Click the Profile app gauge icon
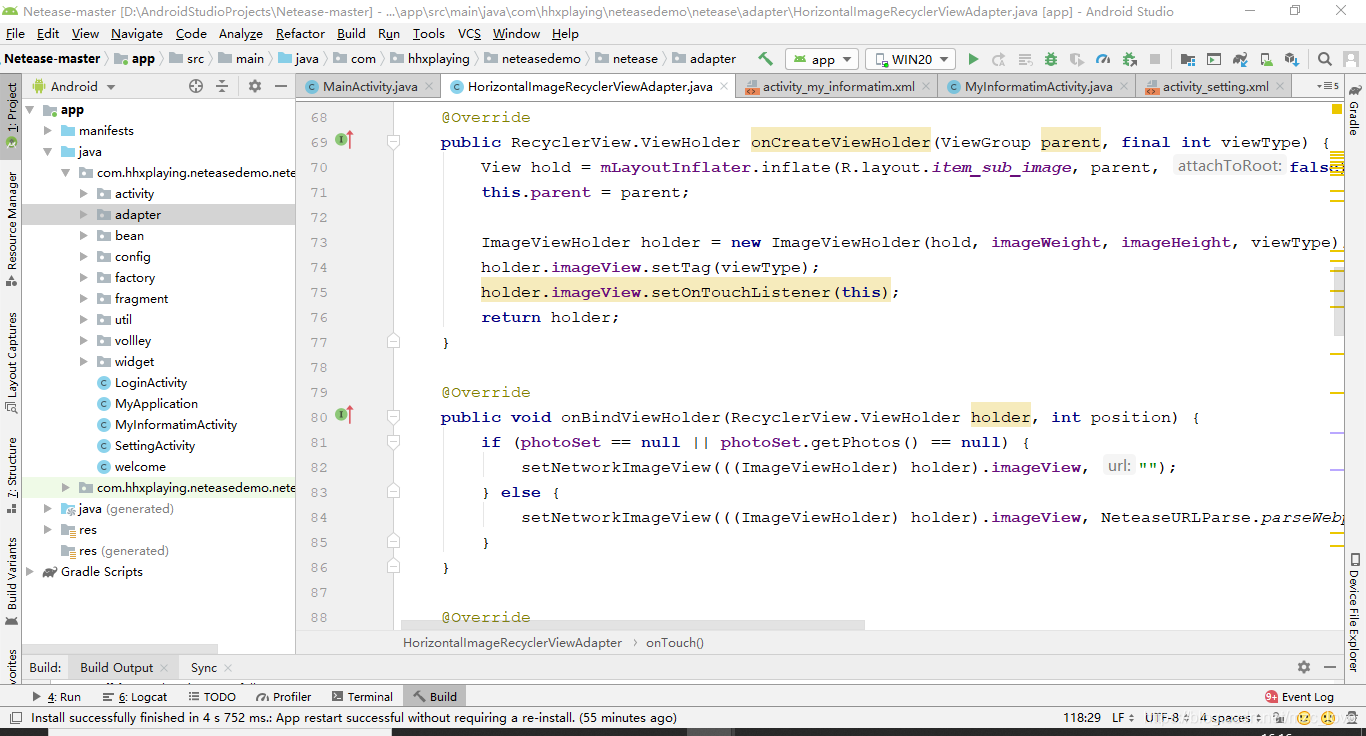The image size is (1366, 736). pyautogui.click(x=1103, y=59)
